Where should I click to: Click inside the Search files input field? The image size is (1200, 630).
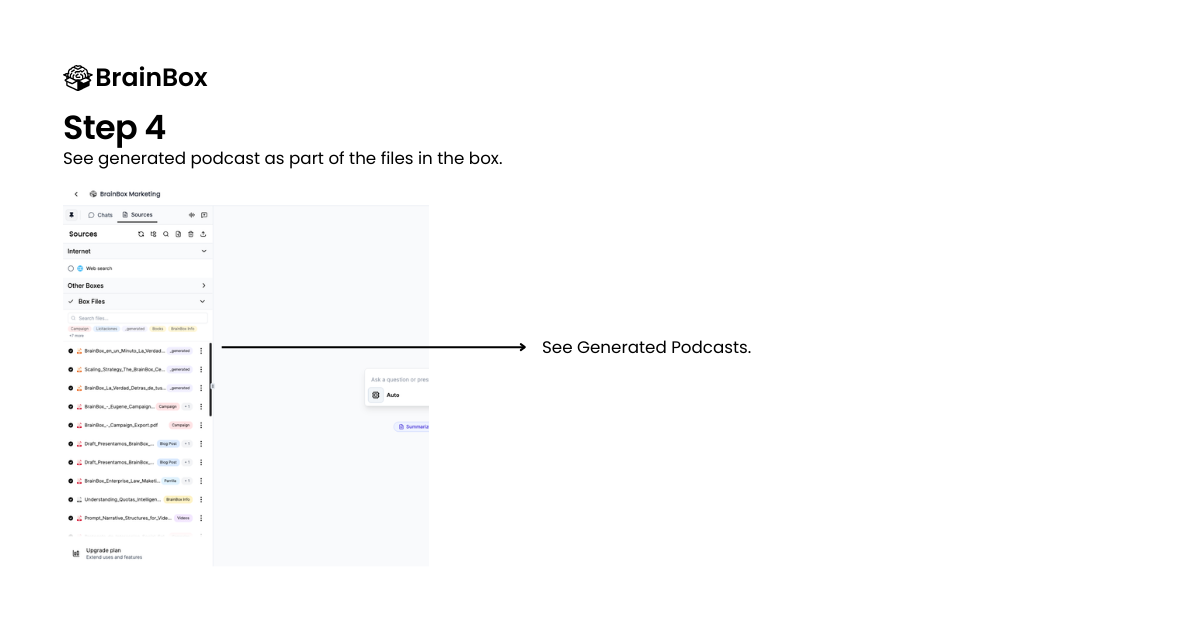pyautogui.click(x=138, y=316)
